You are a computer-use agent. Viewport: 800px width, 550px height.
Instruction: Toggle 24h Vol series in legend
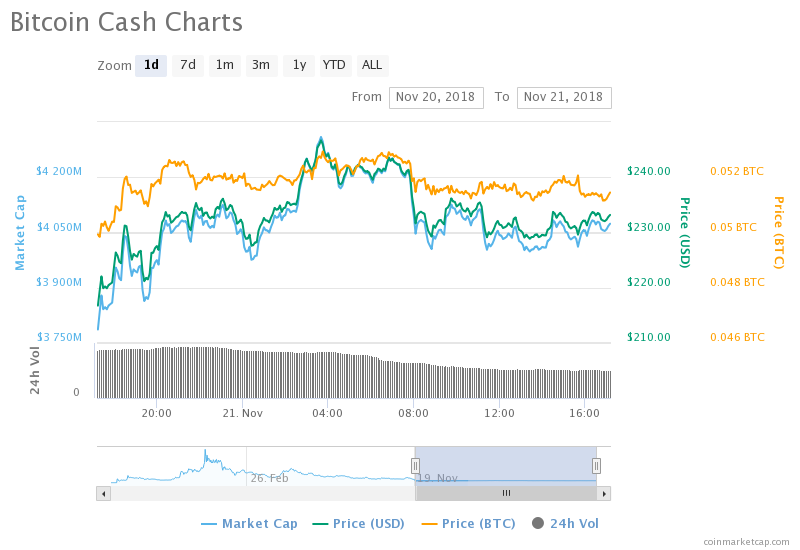tap(565, 523)
